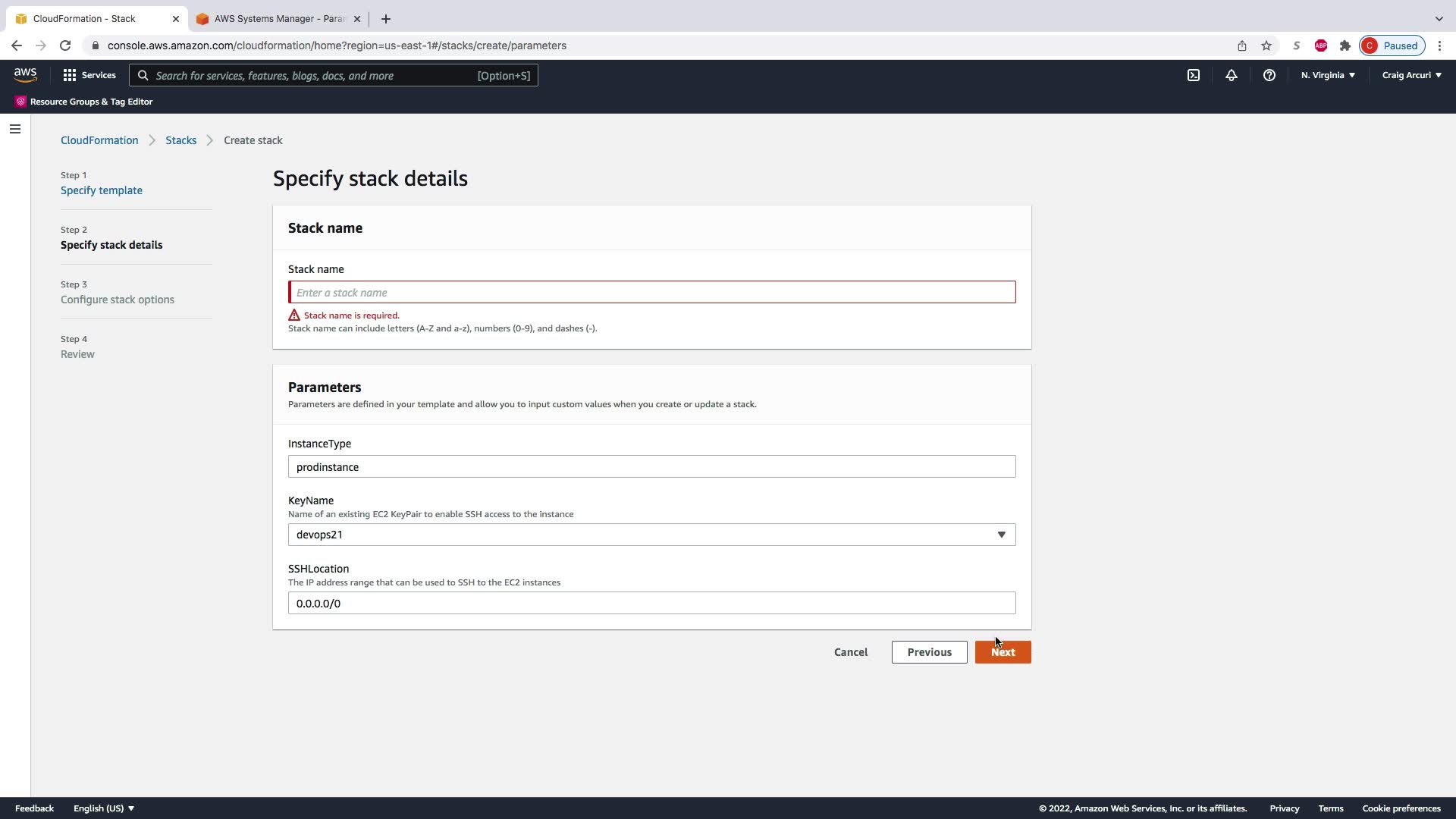Expand the Craig Arcuri account menu

pos(1411,75)
